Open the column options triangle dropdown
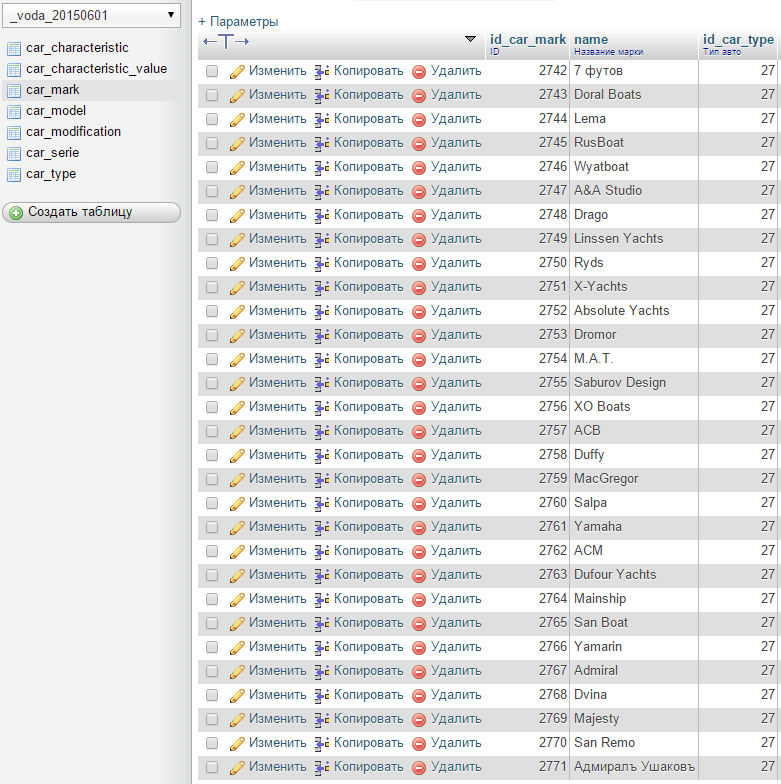This screenshot has width=781, height=784. point(470,39)
